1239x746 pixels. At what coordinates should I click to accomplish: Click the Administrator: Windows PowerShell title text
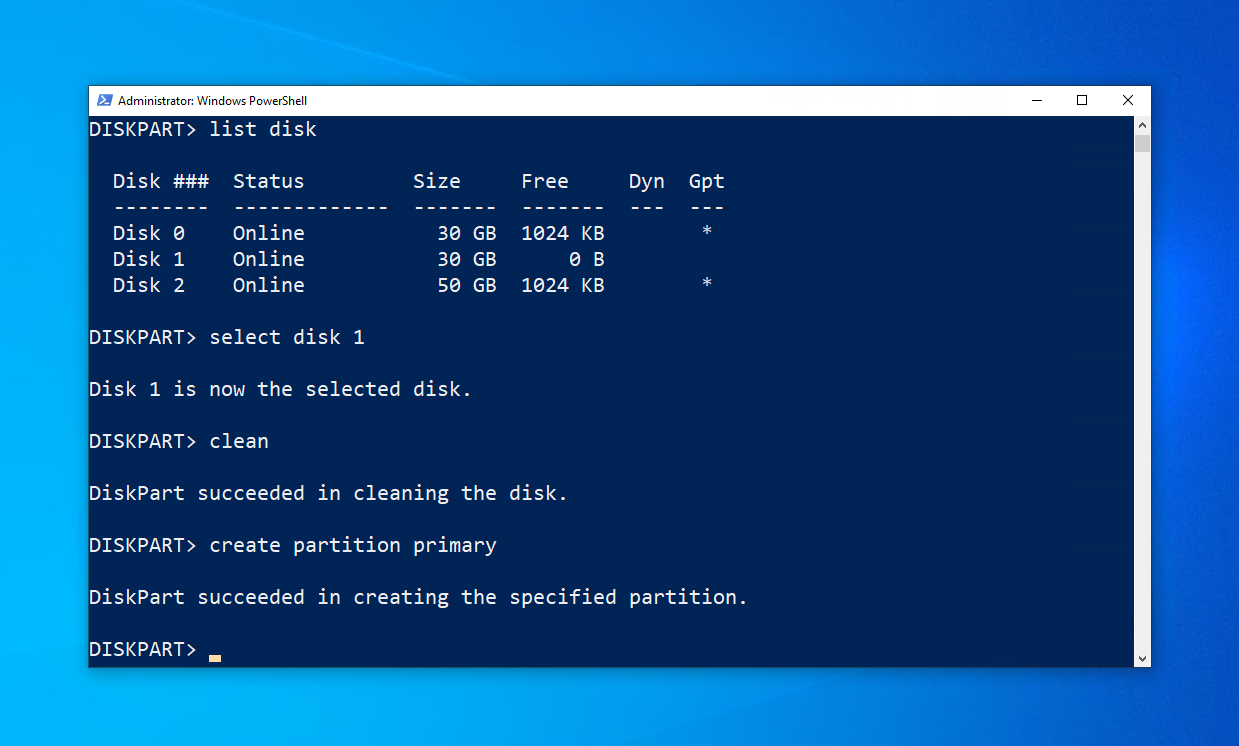tap(212, 101)
